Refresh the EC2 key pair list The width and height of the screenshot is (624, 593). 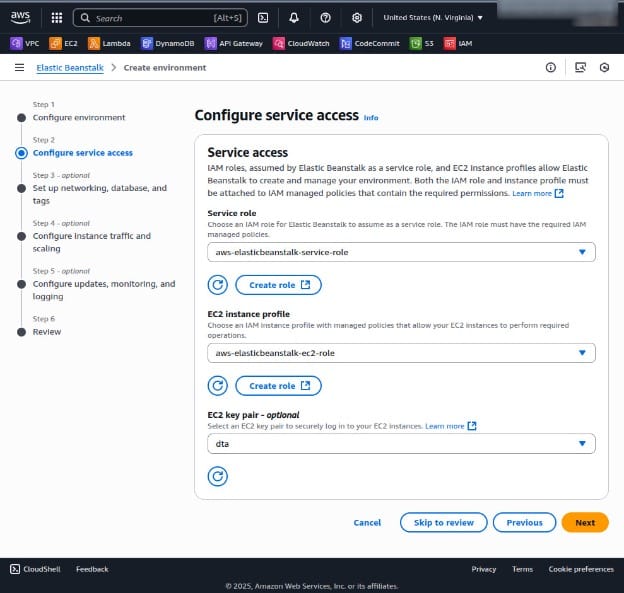click(218, 476)
